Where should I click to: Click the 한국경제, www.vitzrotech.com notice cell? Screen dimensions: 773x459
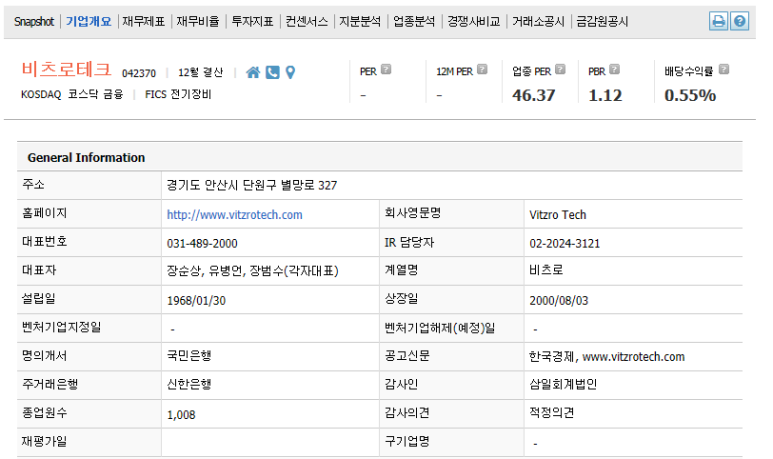607,356
